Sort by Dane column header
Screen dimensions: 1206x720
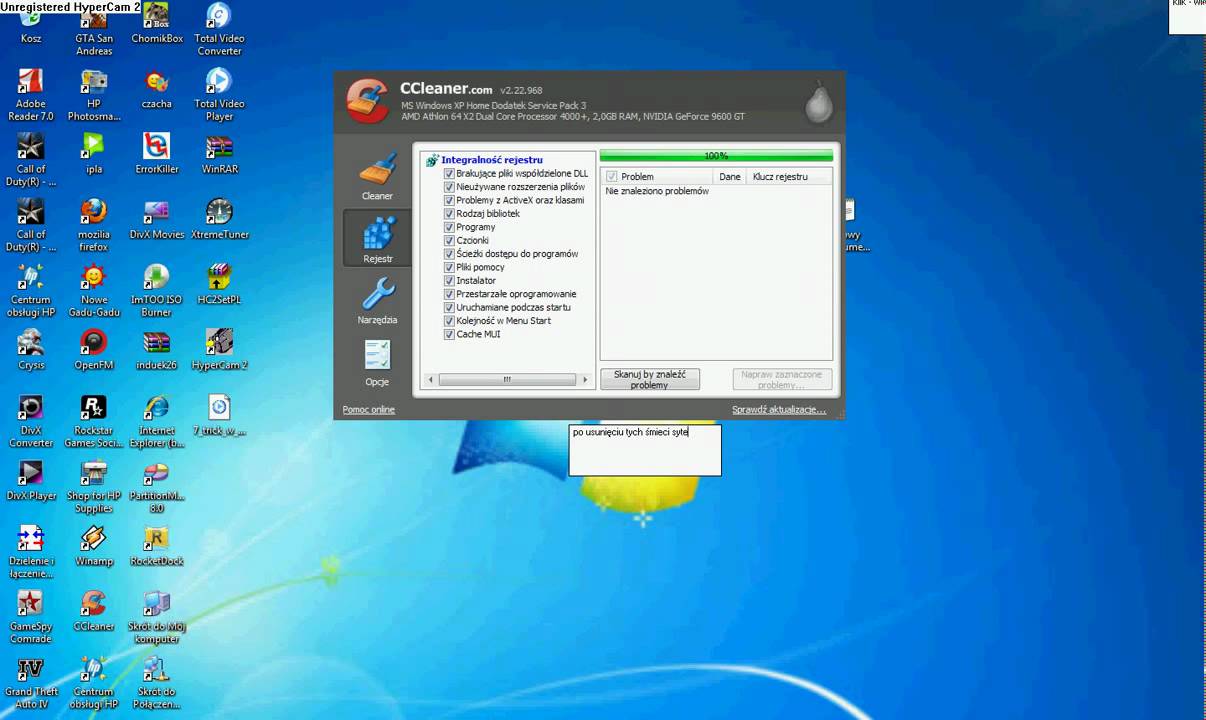[x=730, y=177]
